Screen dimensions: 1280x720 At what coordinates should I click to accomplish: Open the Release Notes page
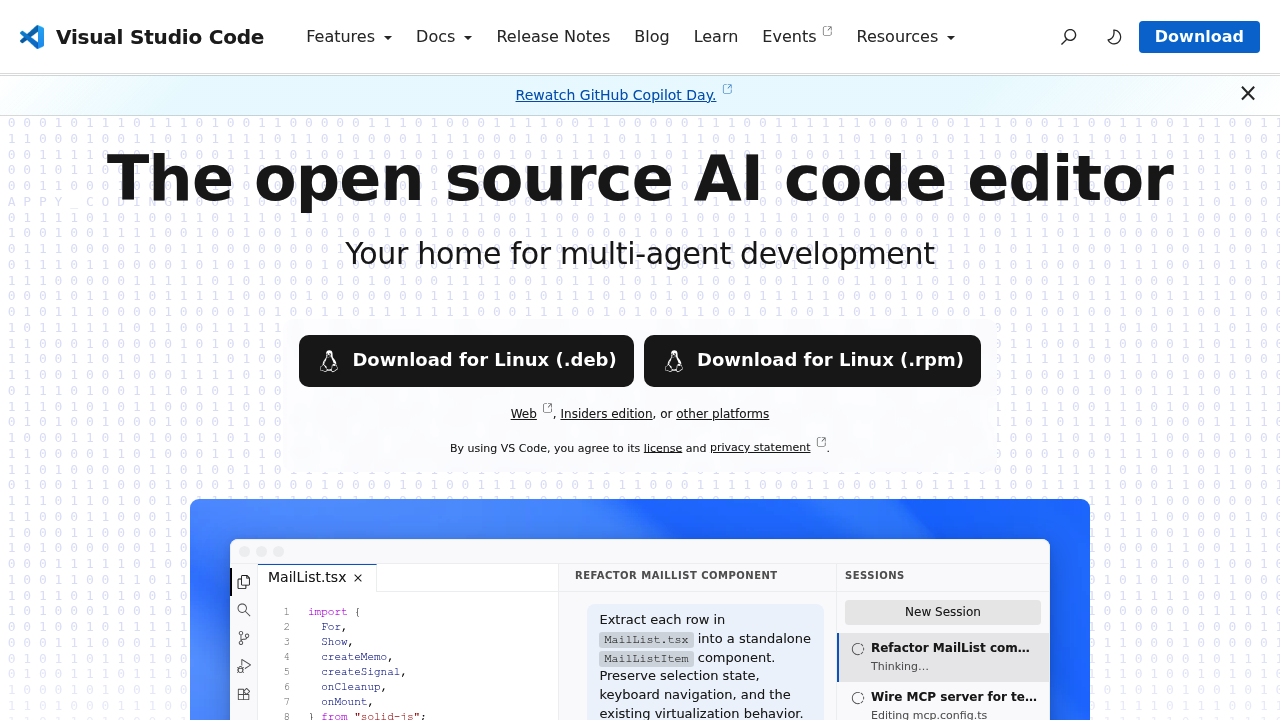[553, 37]
